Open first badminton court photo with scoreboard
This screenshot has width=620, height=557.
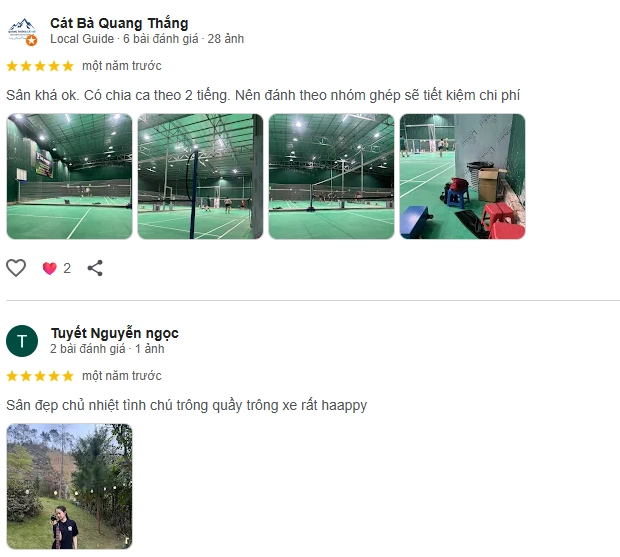tap(70, 176)
